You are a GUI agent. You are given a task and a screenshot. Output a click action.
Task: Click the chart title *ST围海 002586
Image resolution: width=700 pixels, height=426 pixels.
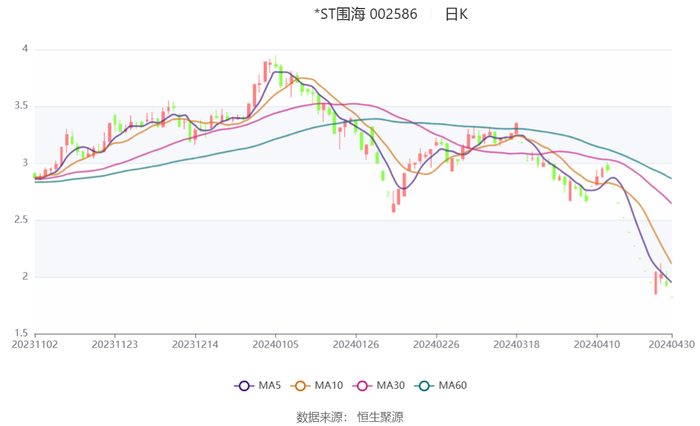click(366, 14)
